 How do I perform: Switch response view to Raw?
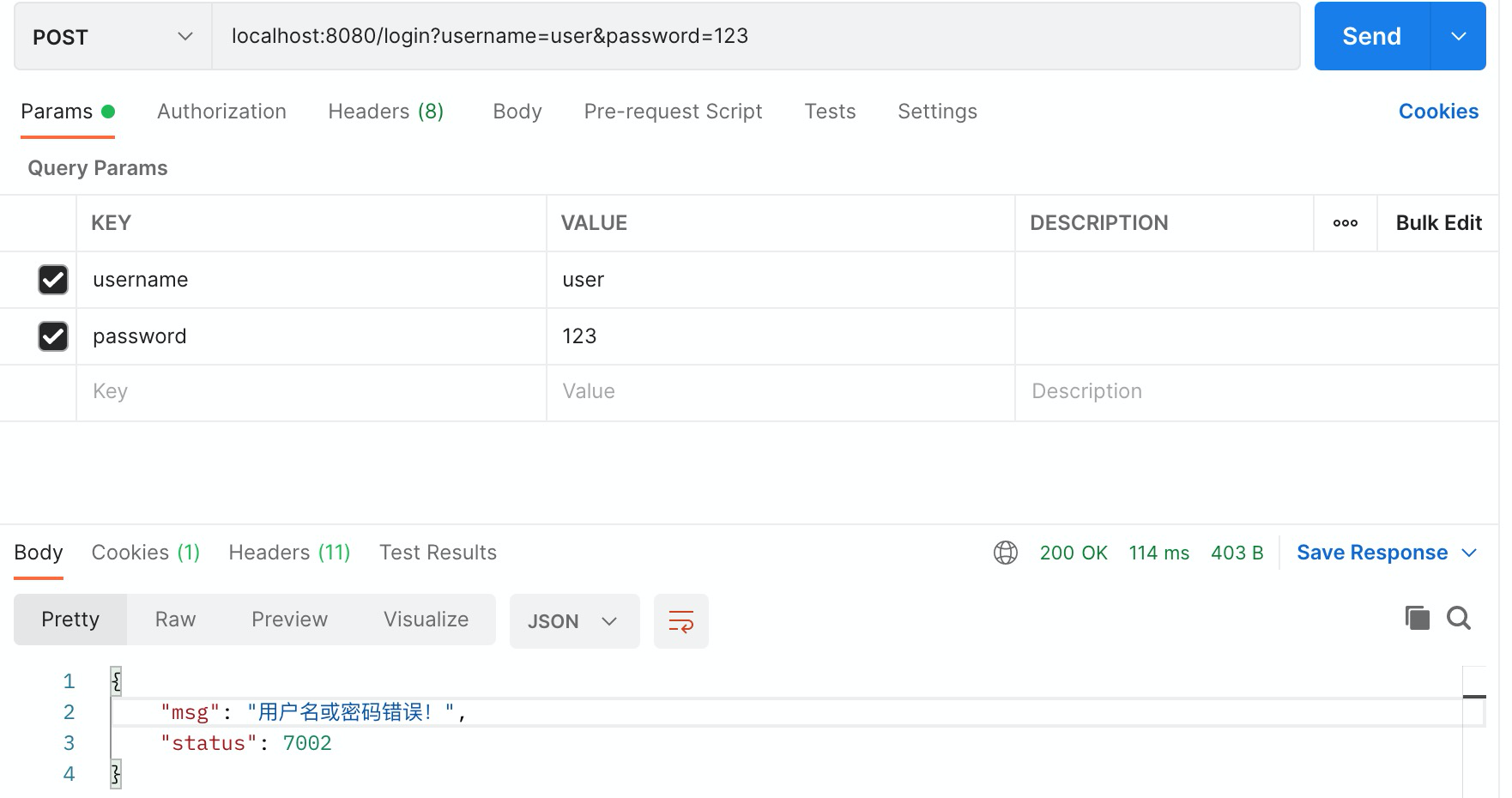[174, 619]
